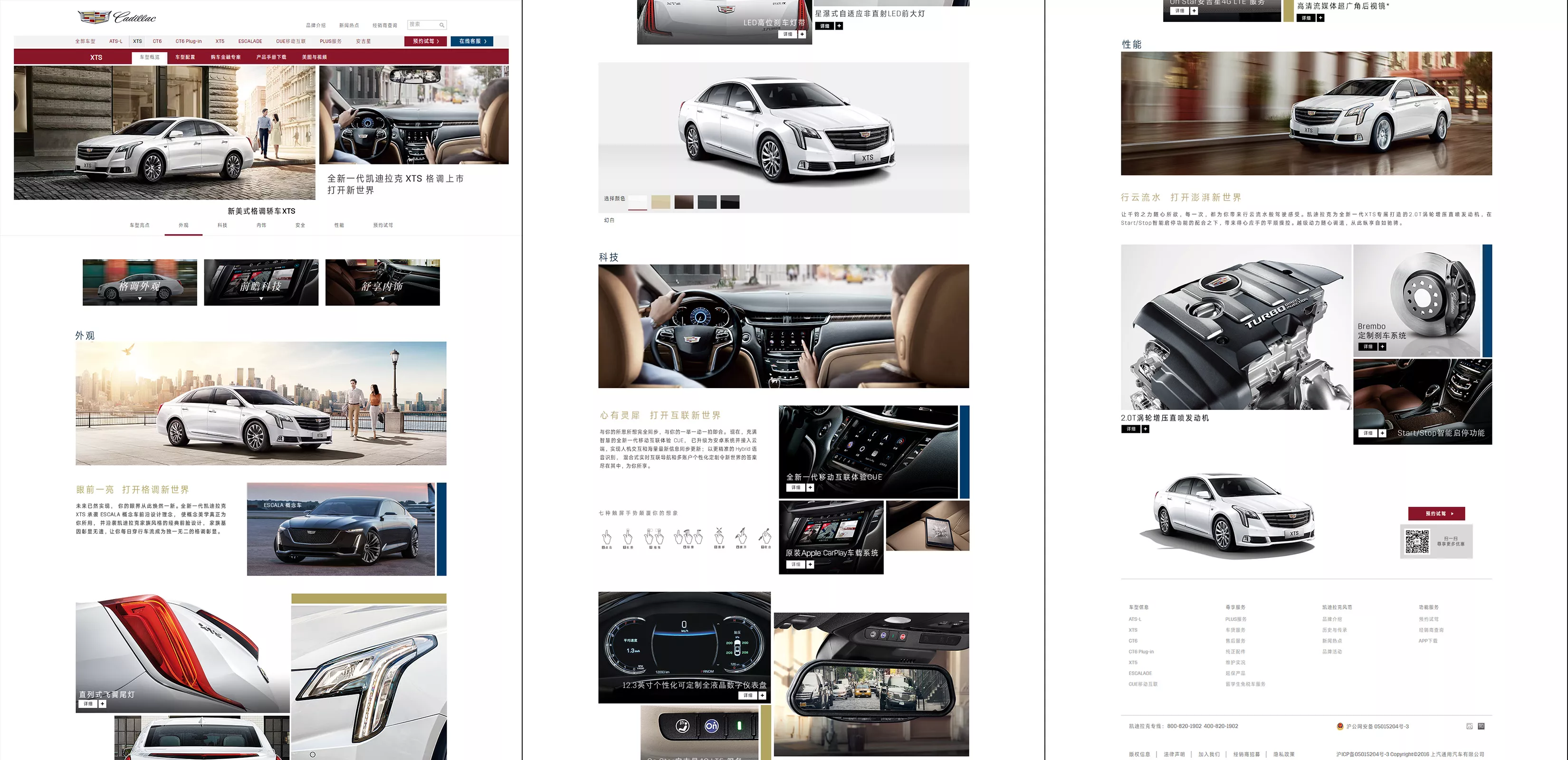
Task: Open footer link APP下载
Action: [1428, 641]
